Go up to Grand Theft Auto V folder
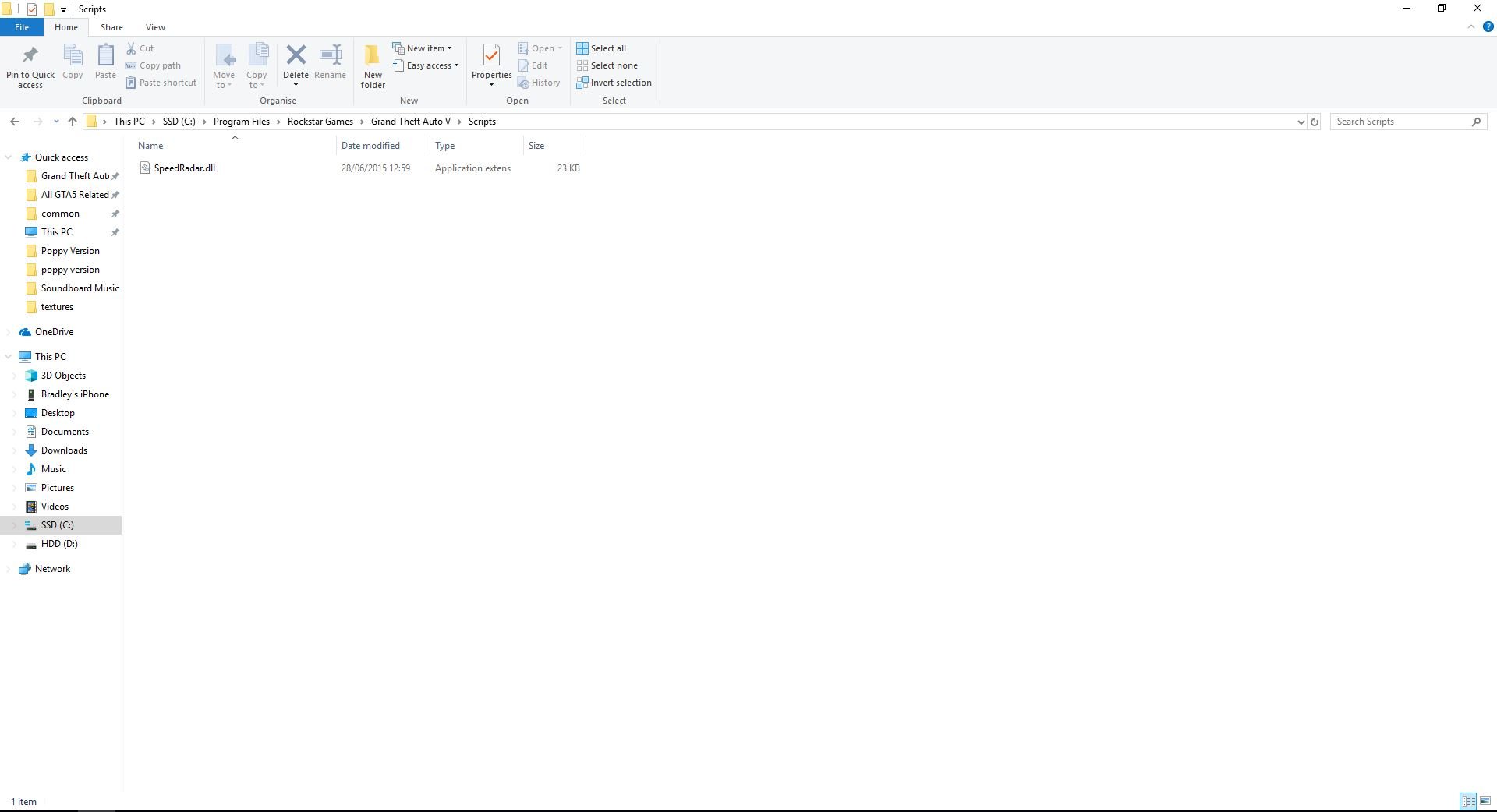The image size is (1497, 812). pos(73,122)
